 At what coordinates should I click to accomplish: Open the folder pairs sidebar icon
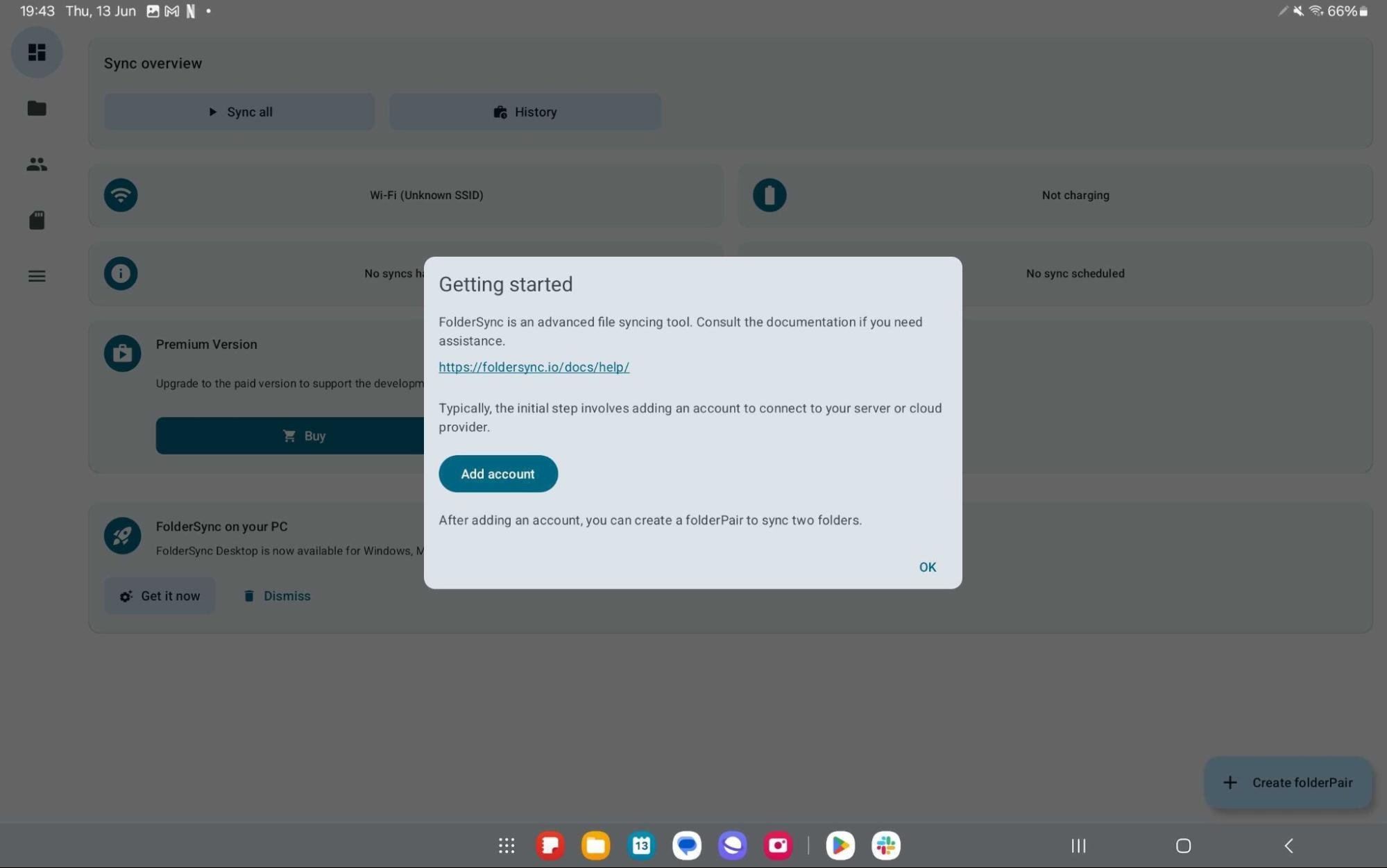(37, 108)
